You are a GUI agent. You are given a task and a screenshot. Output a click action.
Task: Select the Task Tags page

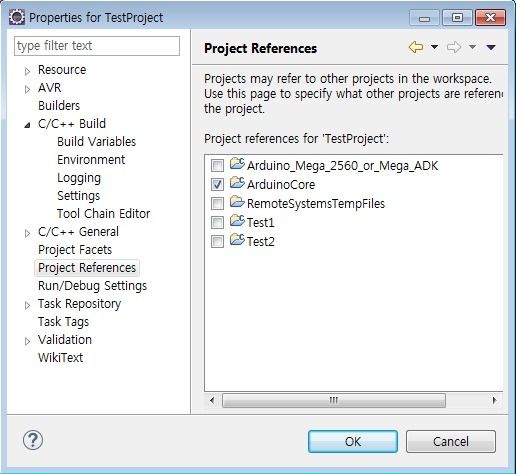[x=63, y=322]
